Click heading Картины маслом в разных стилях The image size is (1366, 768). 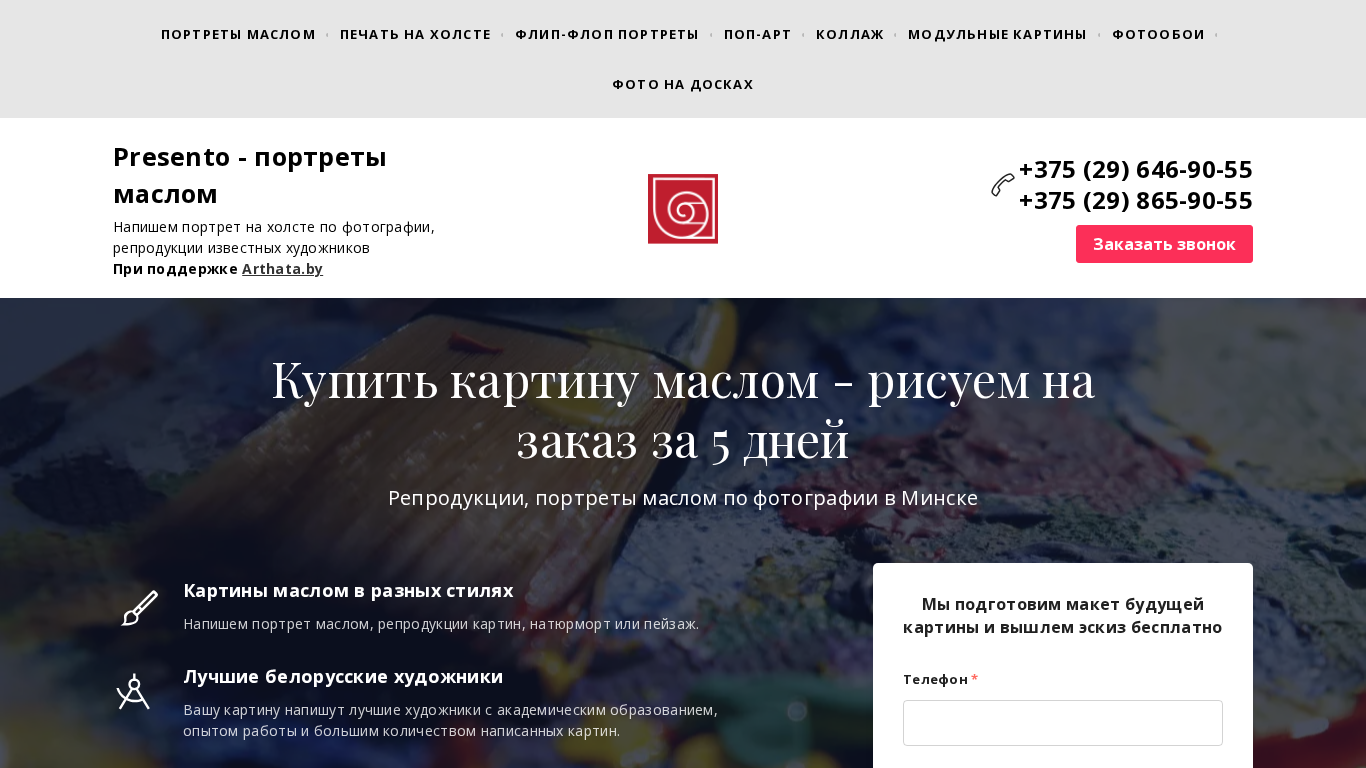point(348,590)
